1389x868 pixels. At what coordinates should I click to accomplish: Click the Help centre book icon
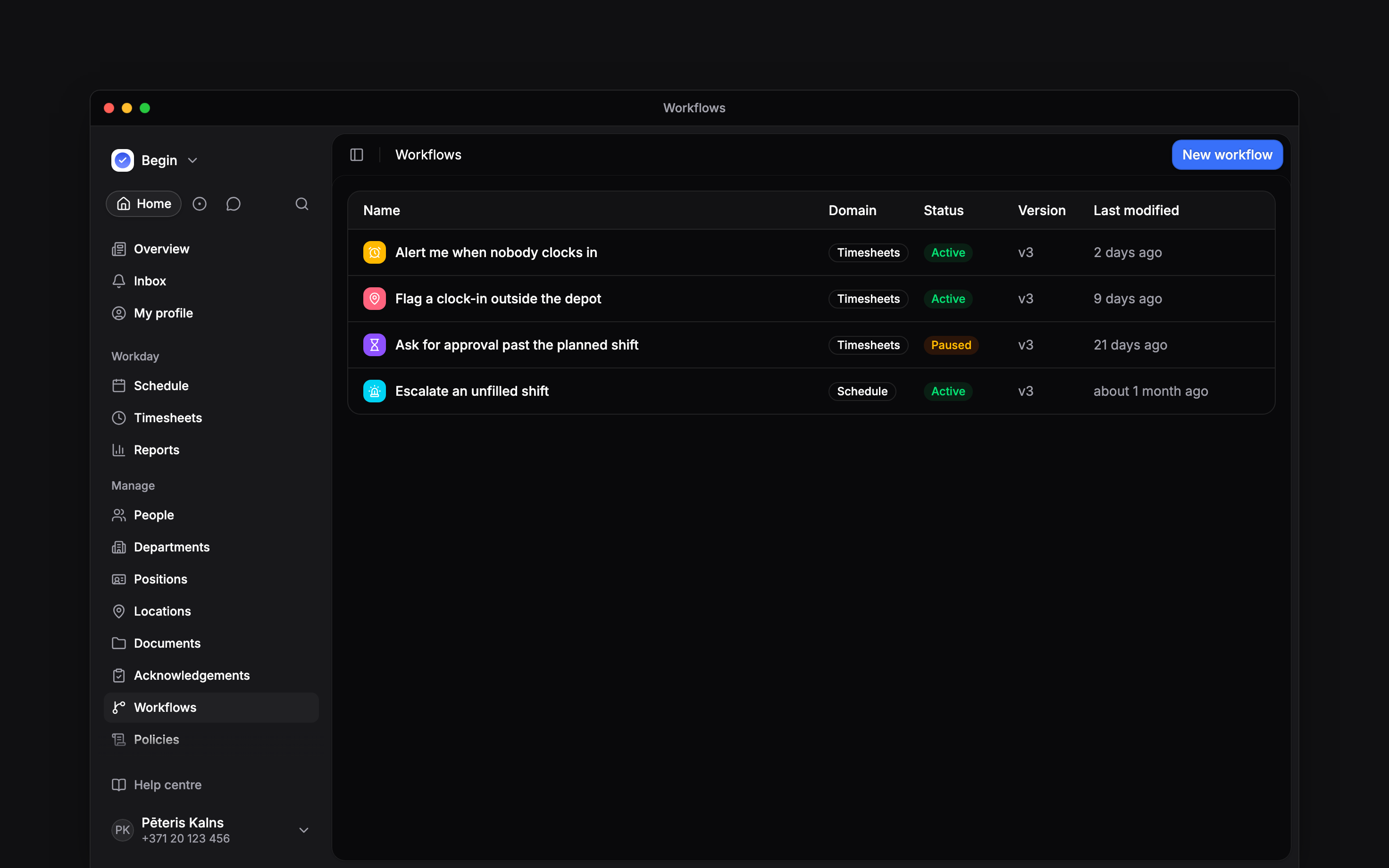click(119, 785)
